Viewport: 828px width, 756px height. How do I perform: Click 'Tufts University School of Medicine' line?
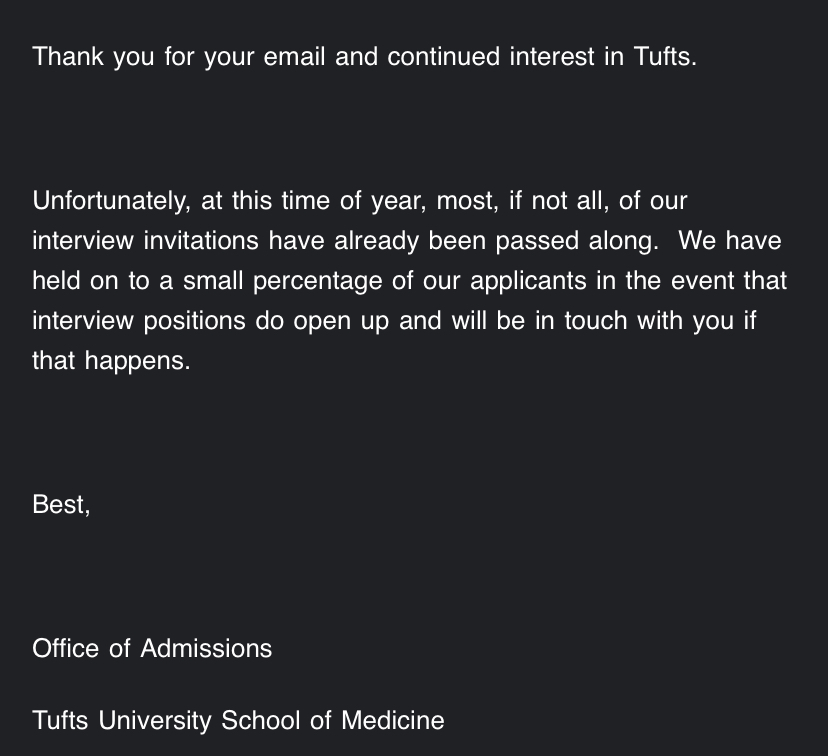(238, 720)
